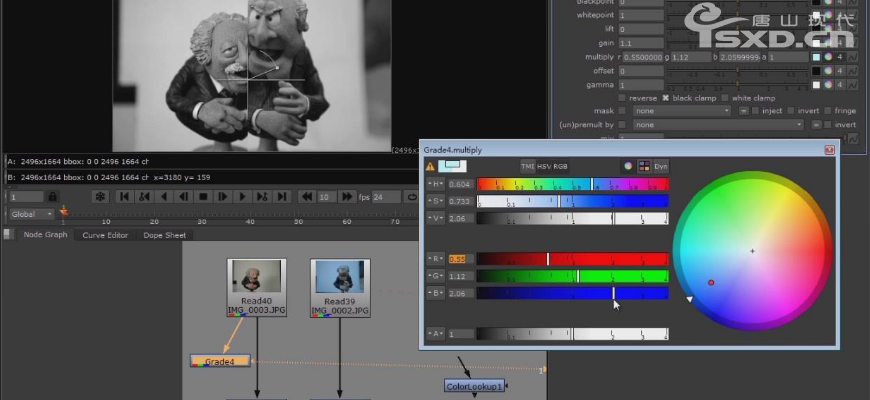Open the gamma curve animation icon
This screenshot has height=400, width=870.
(x=852, y=85)
